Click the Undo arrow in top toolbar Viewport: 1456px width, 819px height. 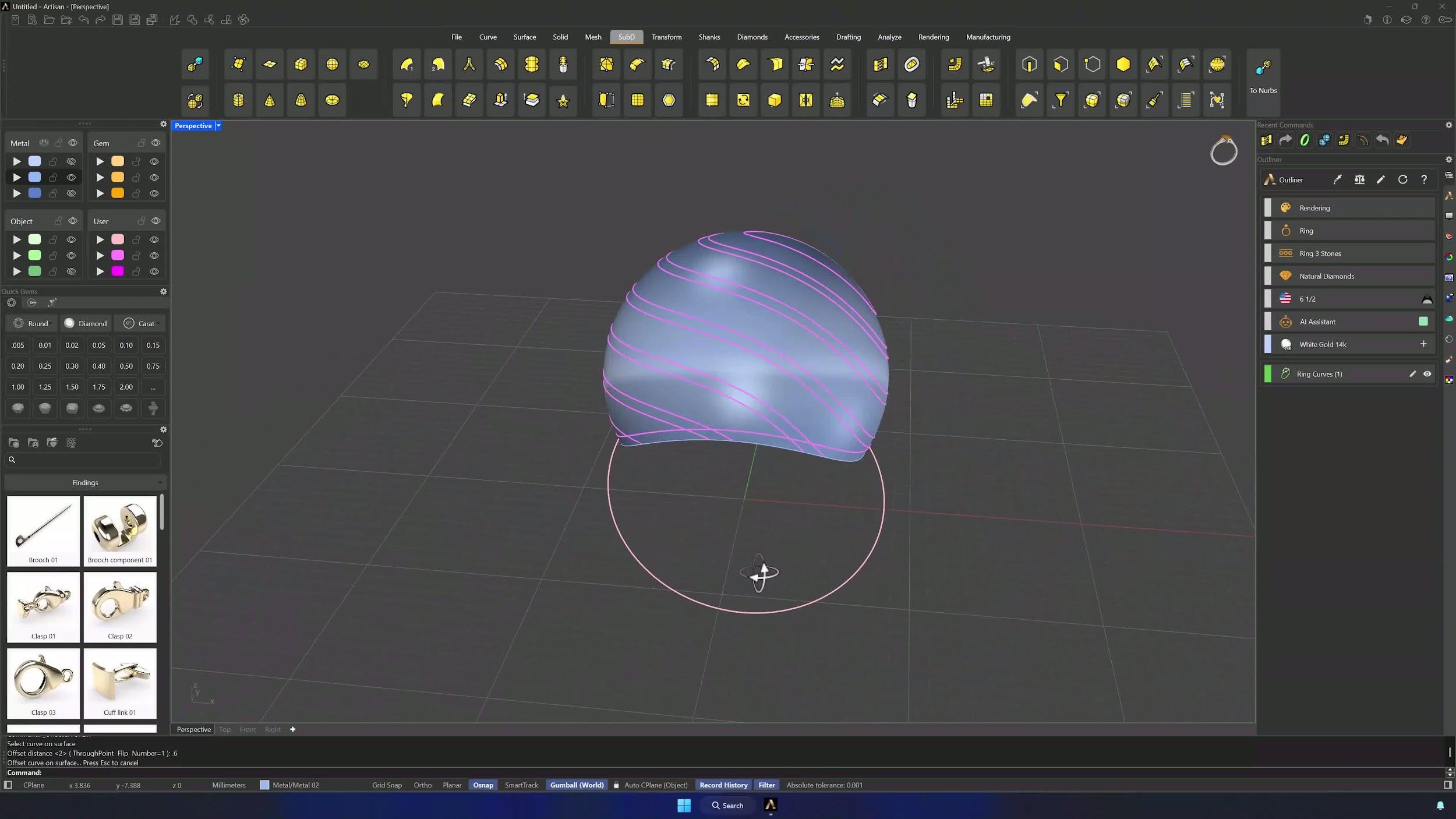pyautogui.click(x=84, y=20)
